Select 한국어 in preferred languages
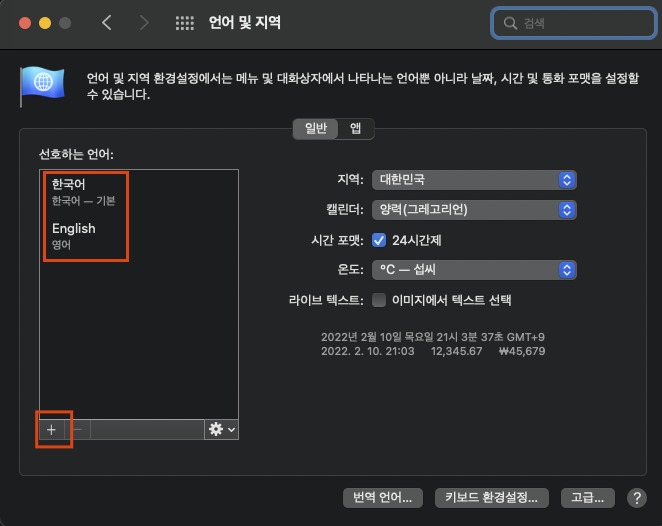The image size is (662, 526). [x=139, y=192]
